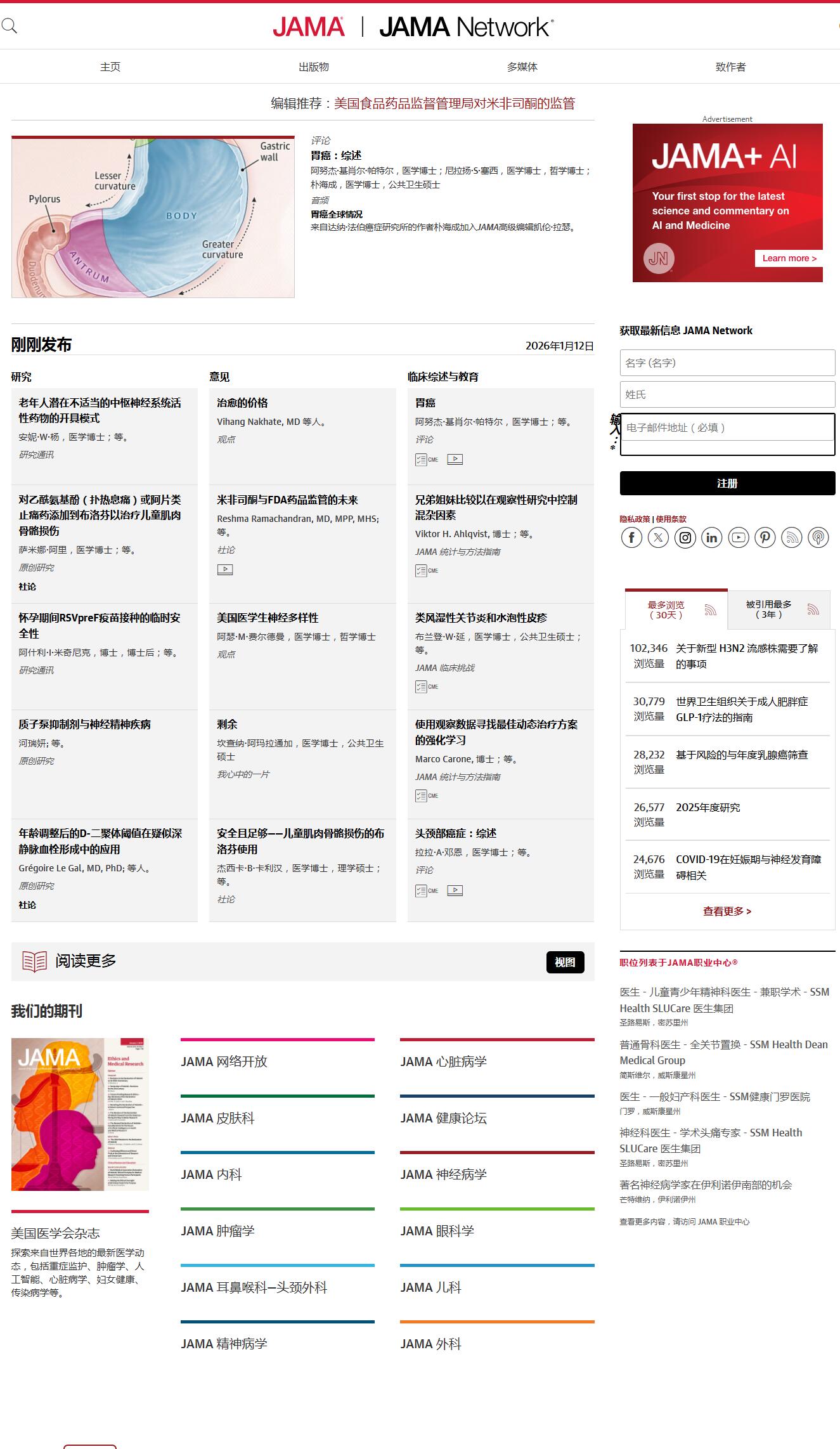Viewport: 840px width, 1449px height.
Task: Open the YouTube social icon
Action: coord(739,538)
